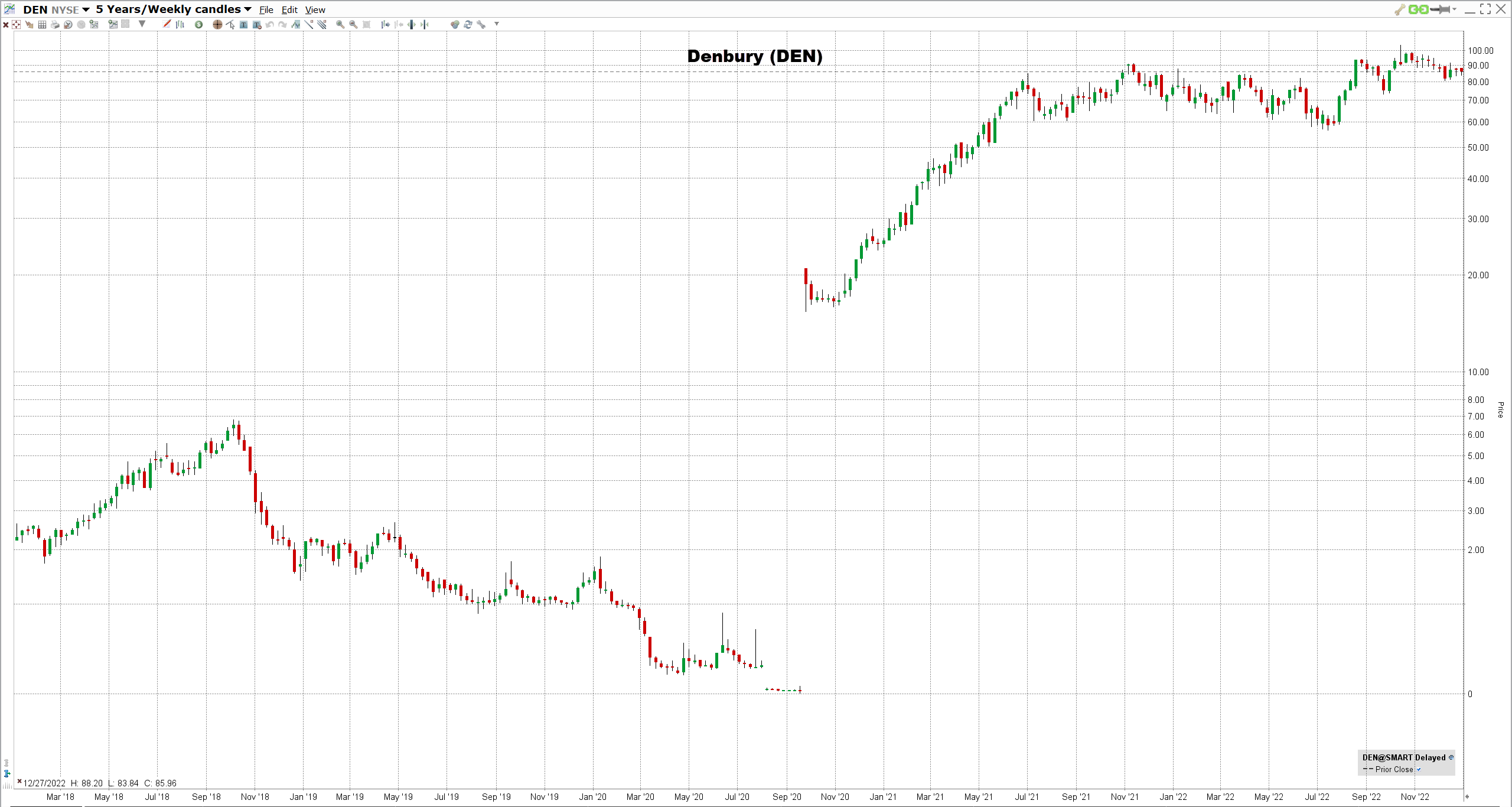The image size is (1512, 807).
Task: Select the pencil drawing tool
Action: (167, 24)
